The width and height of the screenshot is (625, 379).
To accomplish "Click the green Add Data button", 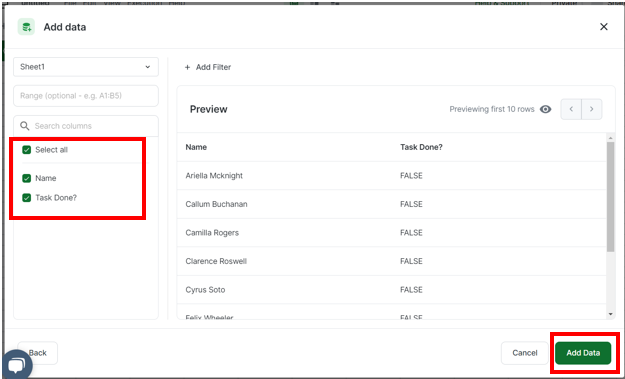I will [x=583, y=353].
